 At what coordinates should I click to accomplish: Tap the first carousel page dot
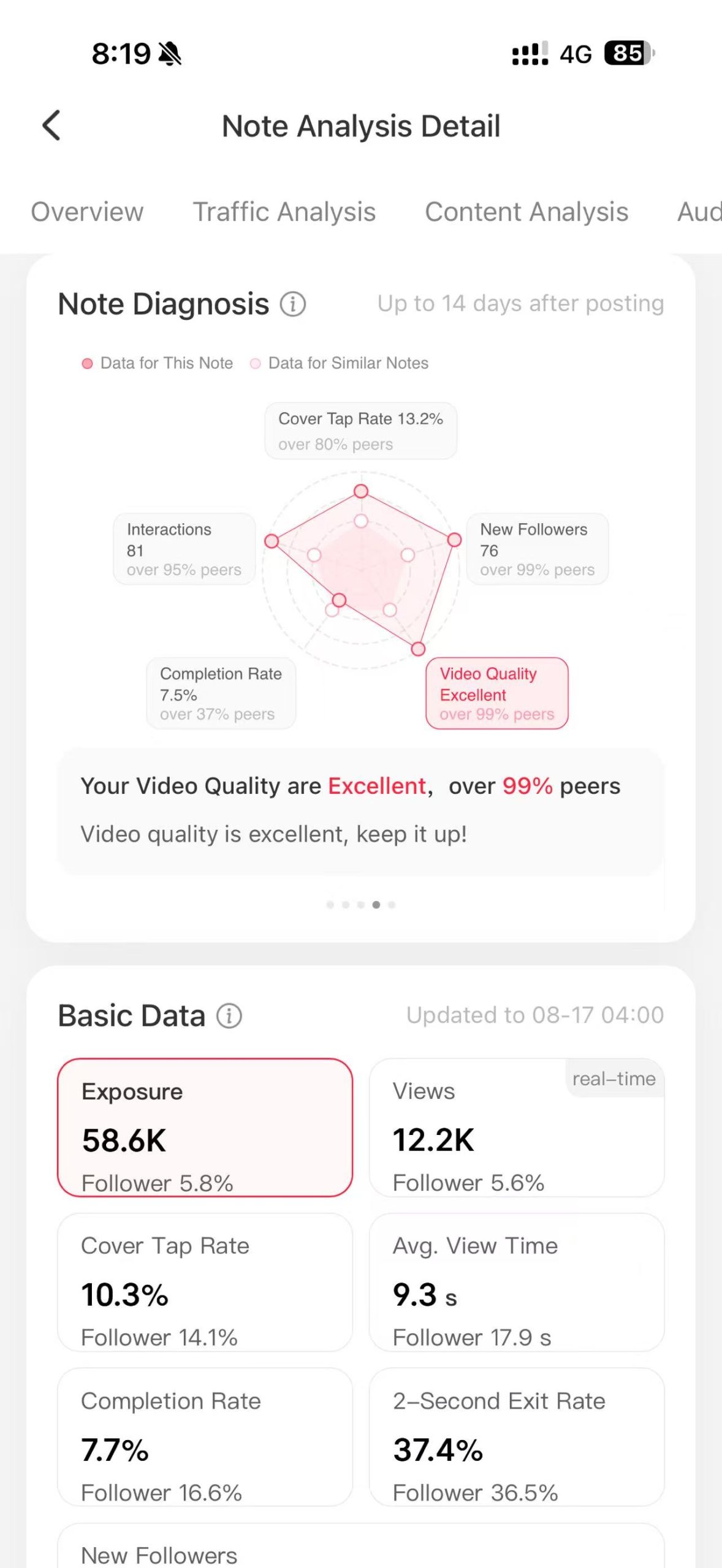tap(330, 905)
